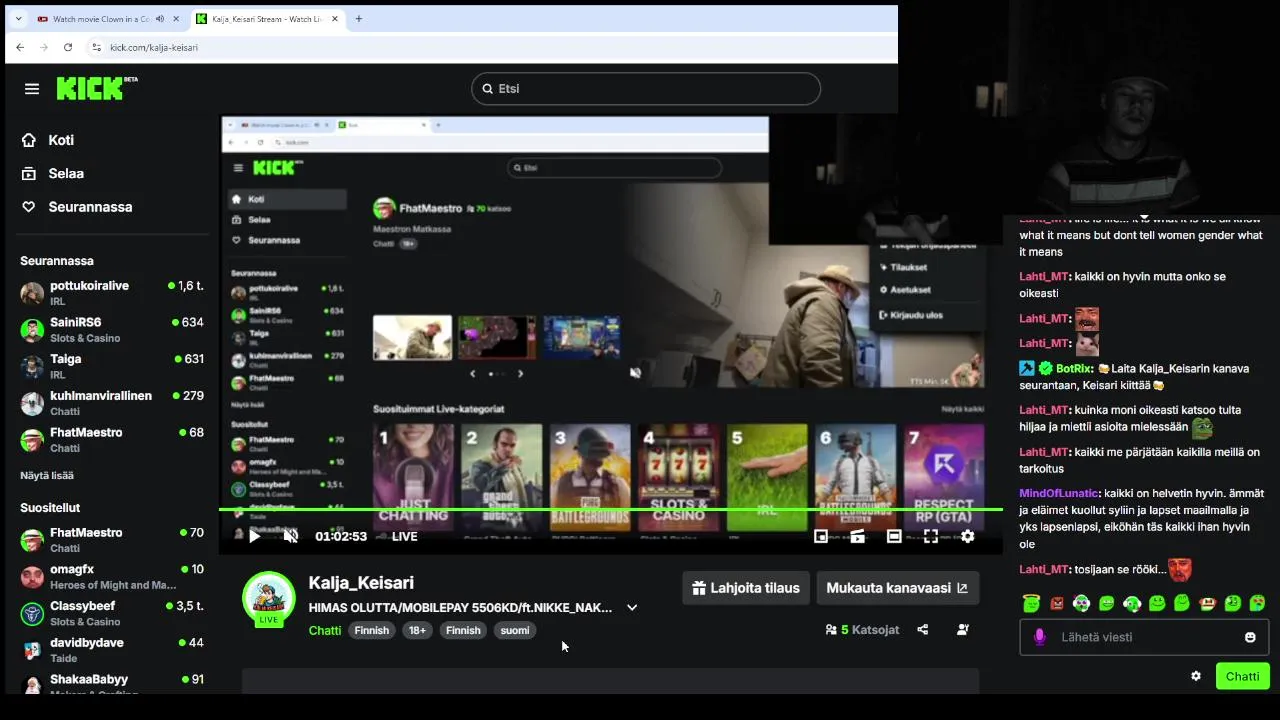Close the Kalja_Keisari Stream tab
Screen dimensions: 1280x720
[x=336, y=18]
